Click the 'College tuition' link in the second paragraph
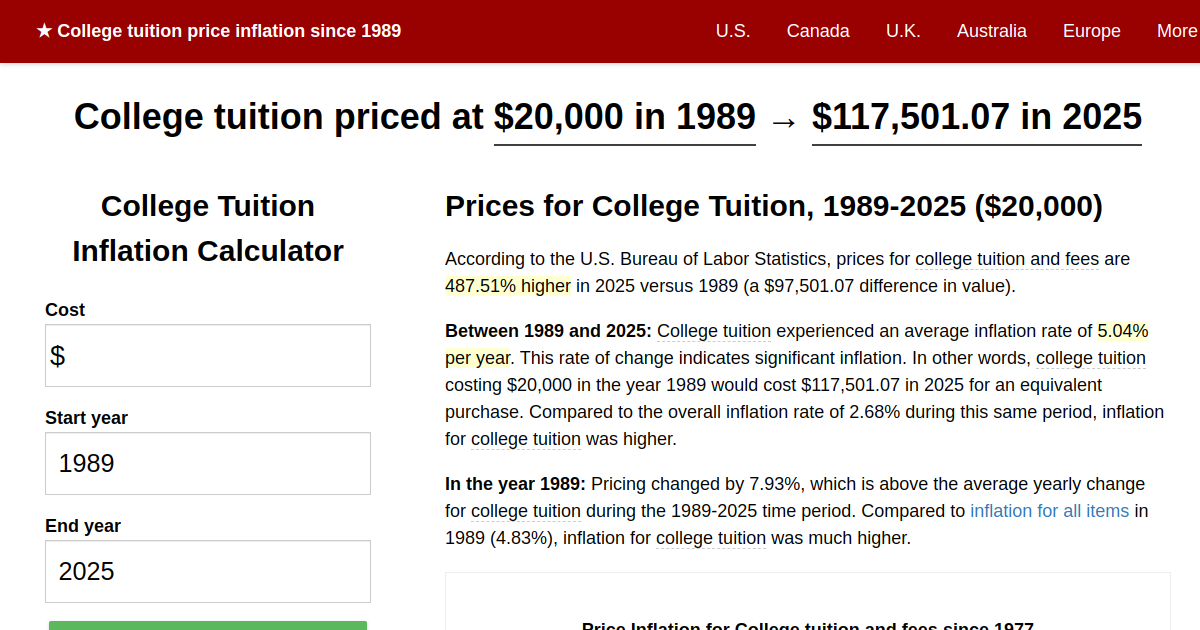1200x630 pixels. [x=713, y=330]
